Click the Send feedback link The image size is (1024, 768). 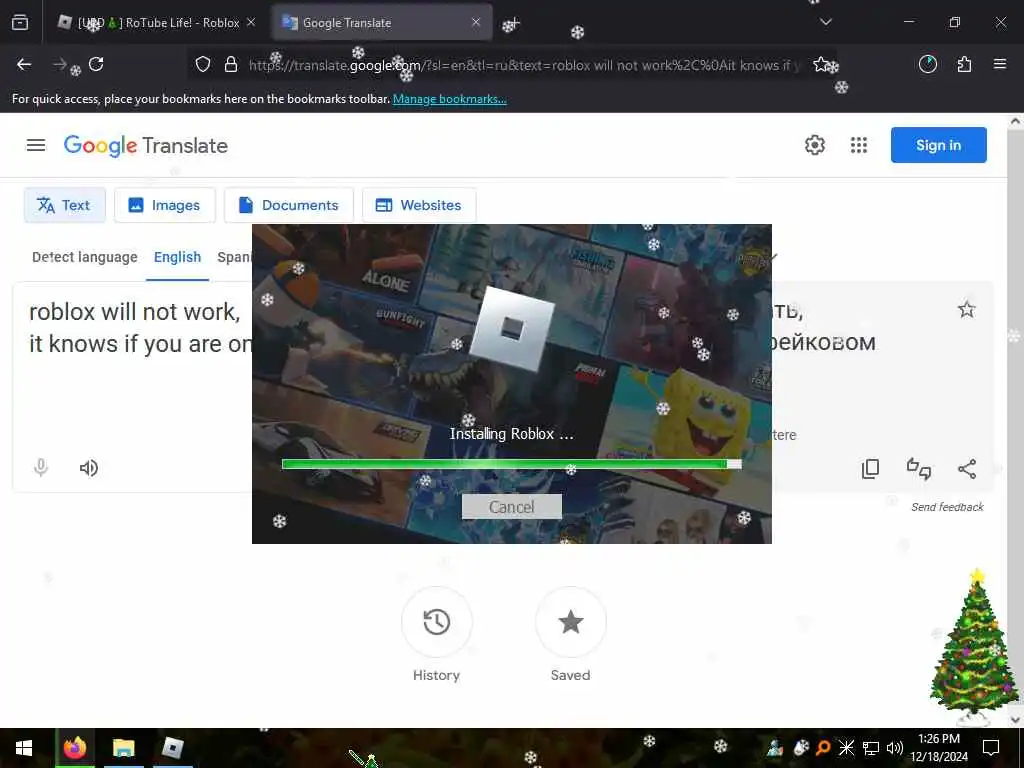(948, 507)
